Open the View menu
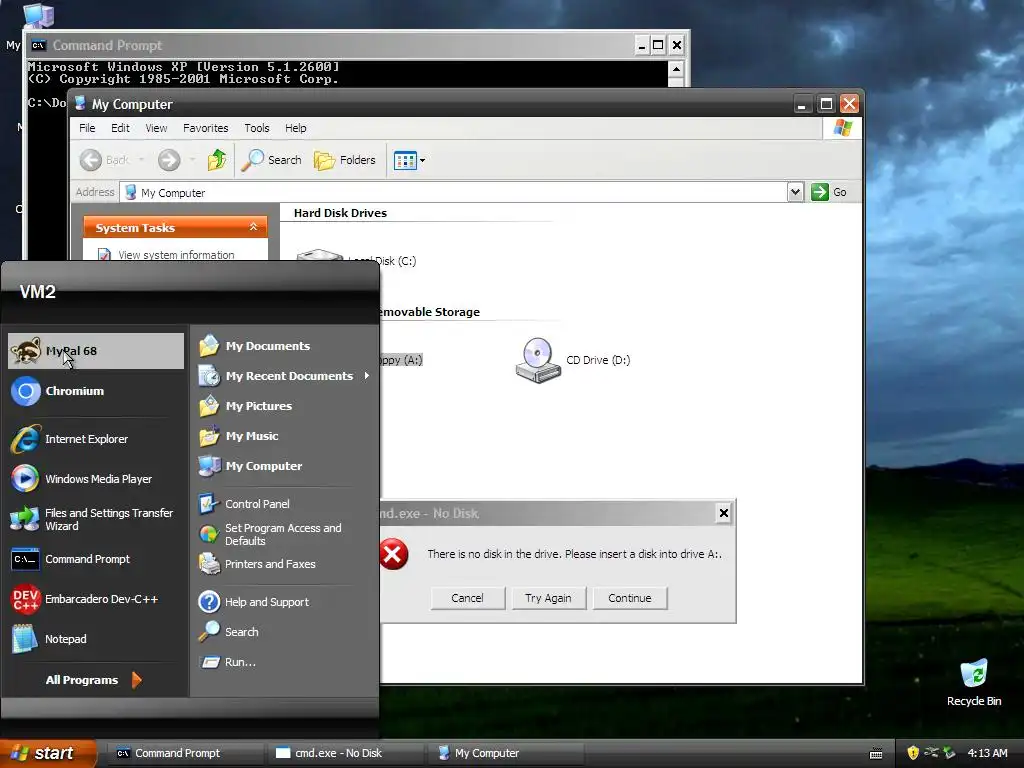The width and height of the screenshot is (1024, 768). [156, 128]
